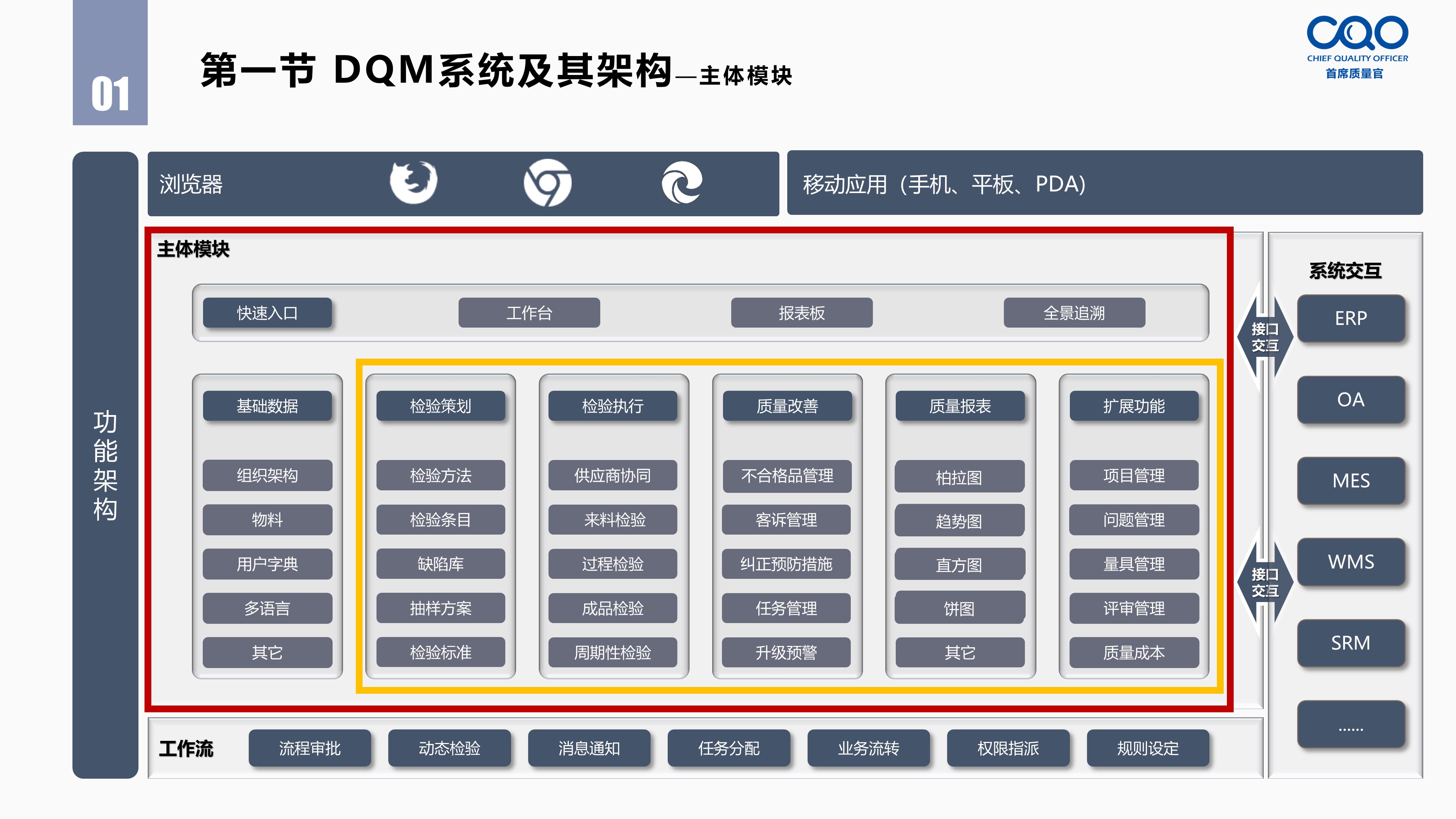Click the 供应商协同 item
Image resolution: width=1456 pixels, height=819 pixels.
pos(613,475)
